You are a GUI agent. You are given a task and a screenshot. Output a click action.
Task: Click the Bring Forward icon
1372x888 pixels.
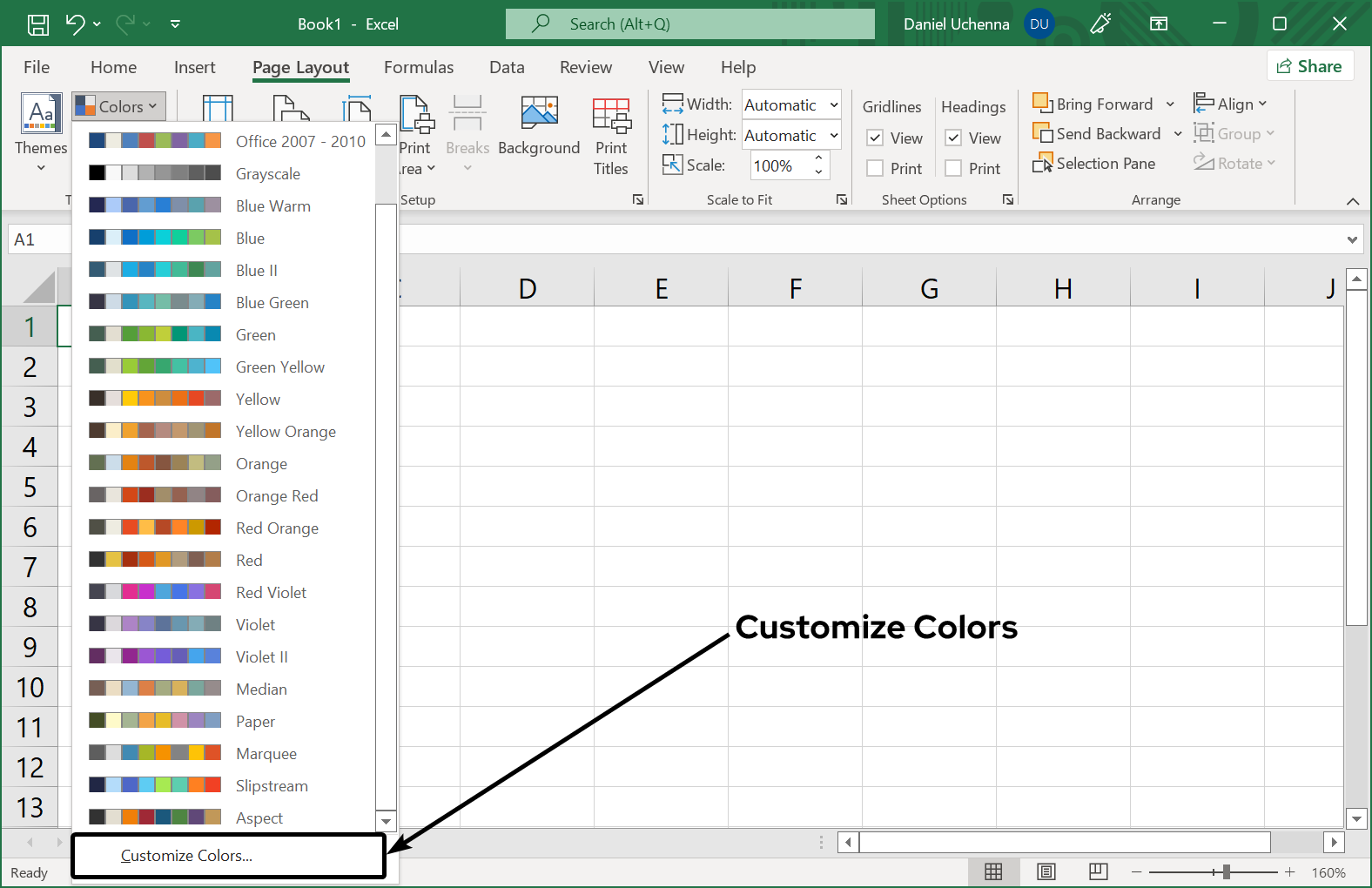coord(1041,104)
